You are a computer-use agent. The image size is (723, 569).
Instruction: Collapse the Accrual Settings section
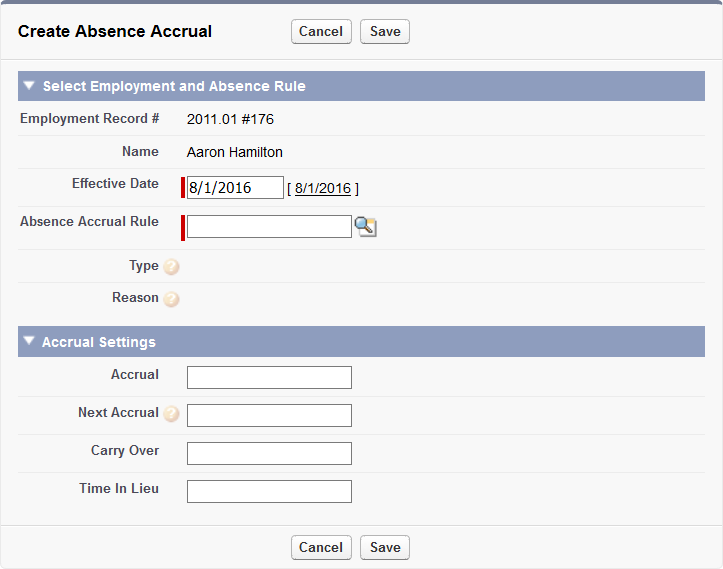coord(29,342)
